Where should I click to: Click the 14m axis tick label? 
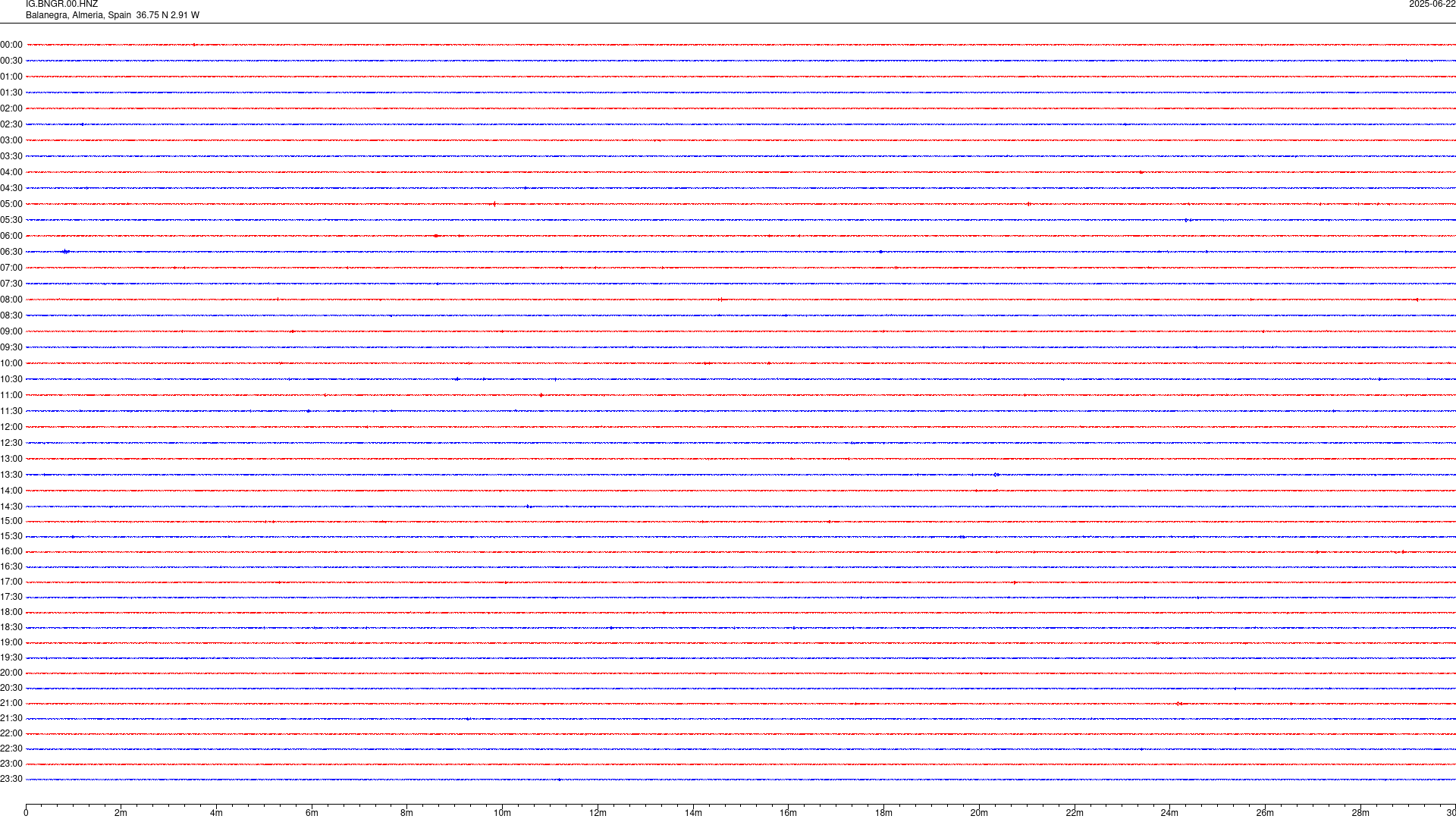tap(693, 813)
